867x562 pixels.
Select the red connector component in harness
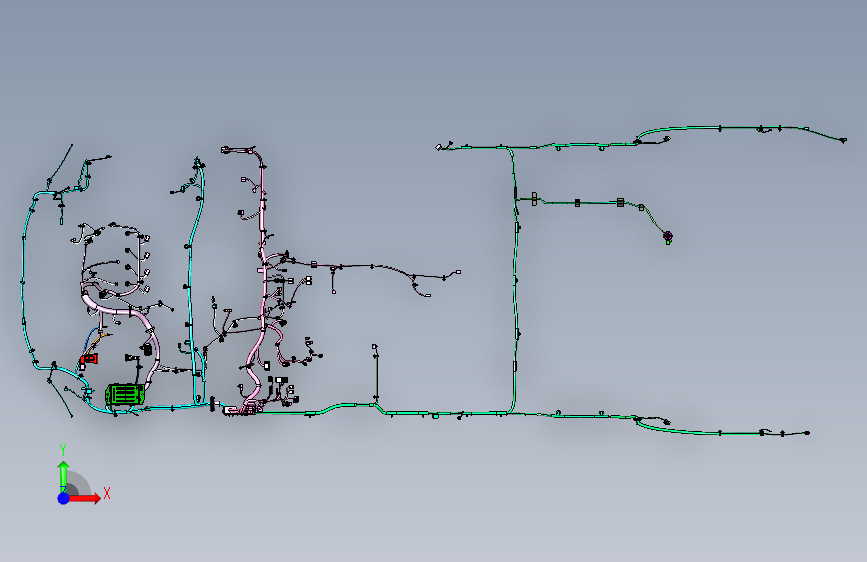(89, 359)
